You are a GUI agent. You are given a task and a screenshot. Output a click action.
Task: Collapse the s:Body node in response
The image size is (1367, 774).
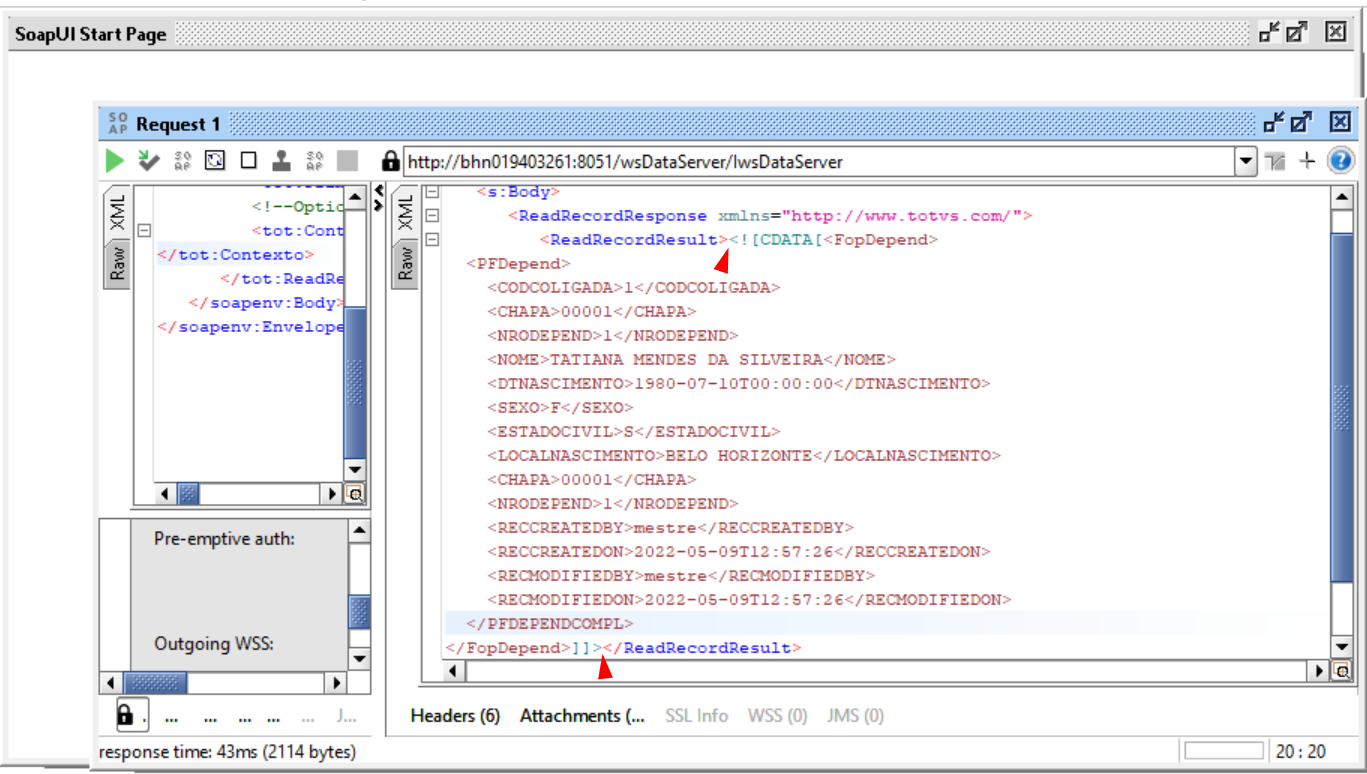pos(432,192)
